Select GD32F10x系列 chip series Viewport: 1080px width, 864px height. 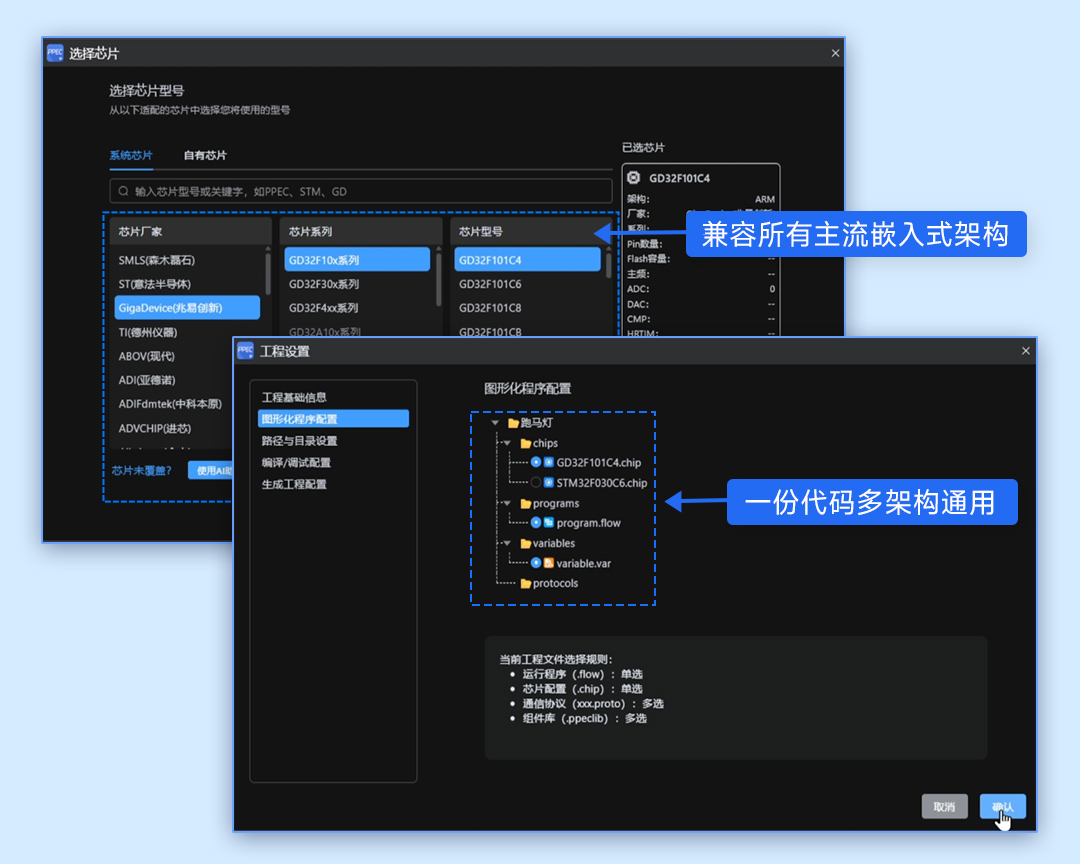point(357,260)
